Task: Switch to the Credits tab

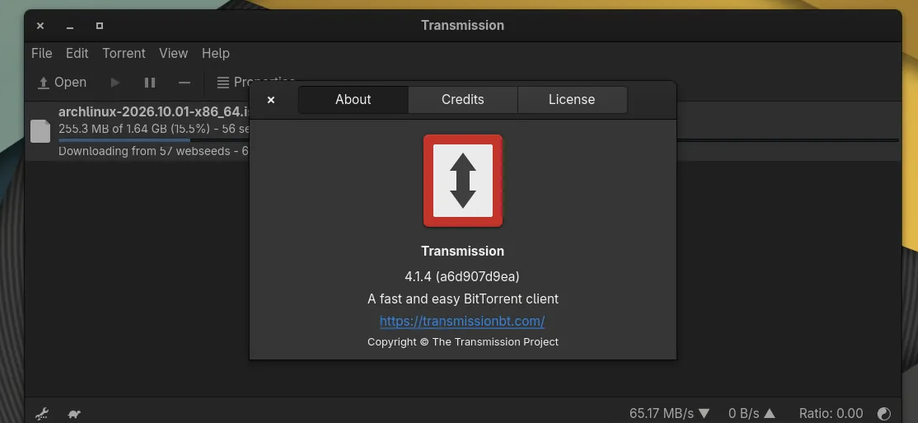Action: (x=463, y=99)
